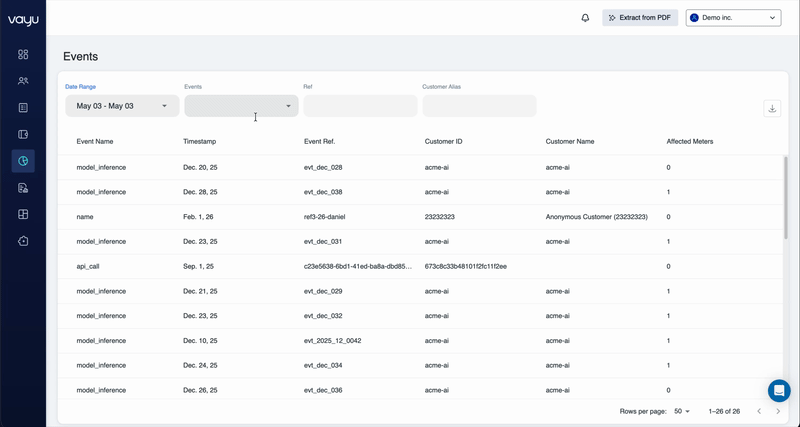This screenshot has height=427, width=800.
Task: Open the Events filter dropdown
Action: [x=241, y=106]
